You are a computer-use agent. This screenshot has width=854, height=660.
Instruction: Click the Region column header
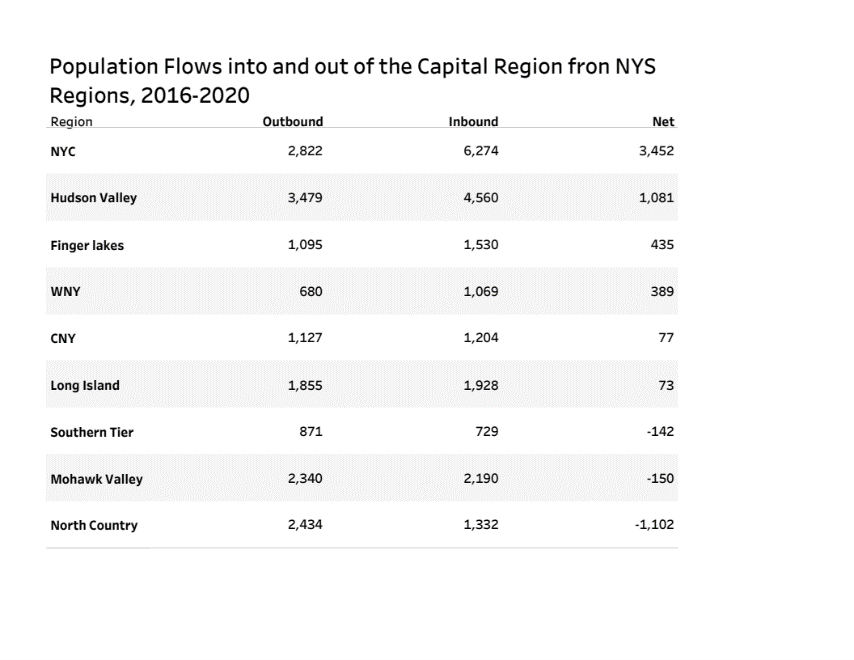71,122
